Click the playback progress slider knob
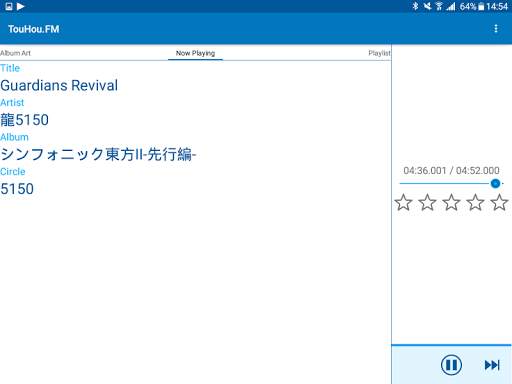 (x=495, y=183)
